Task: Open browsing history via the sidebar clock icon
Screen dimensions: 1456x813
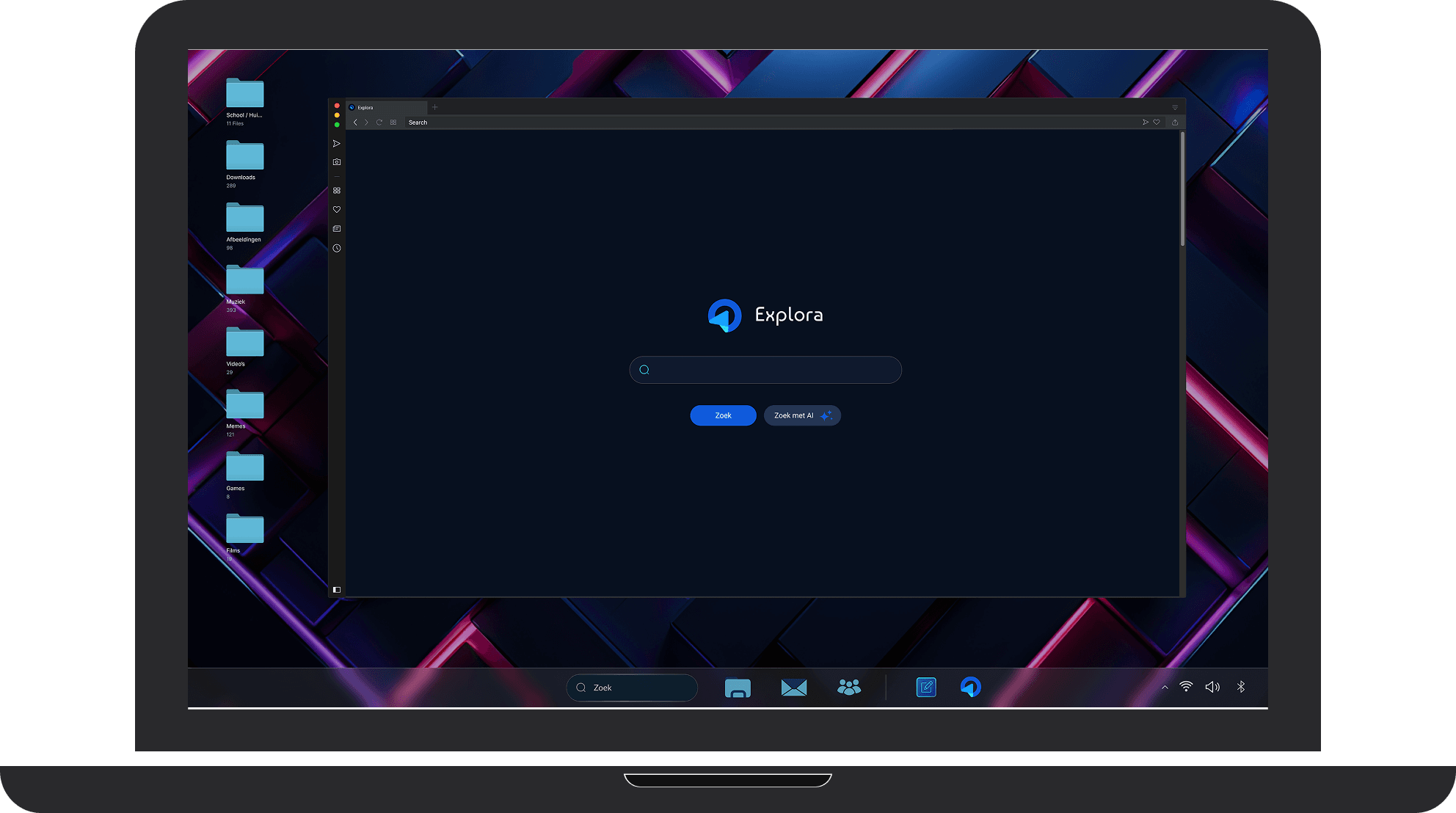Action: (x=337, y=248)
